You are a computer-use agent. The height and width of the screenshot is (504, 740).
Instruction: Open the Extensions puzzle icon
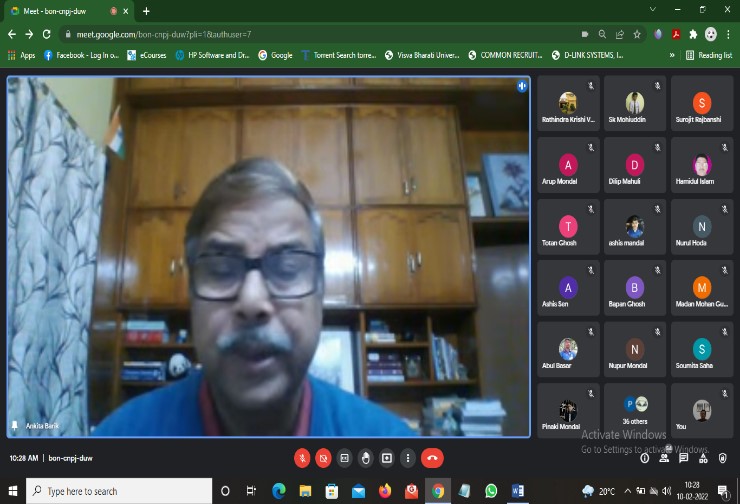pyautogui.click(x=693, y=34)
